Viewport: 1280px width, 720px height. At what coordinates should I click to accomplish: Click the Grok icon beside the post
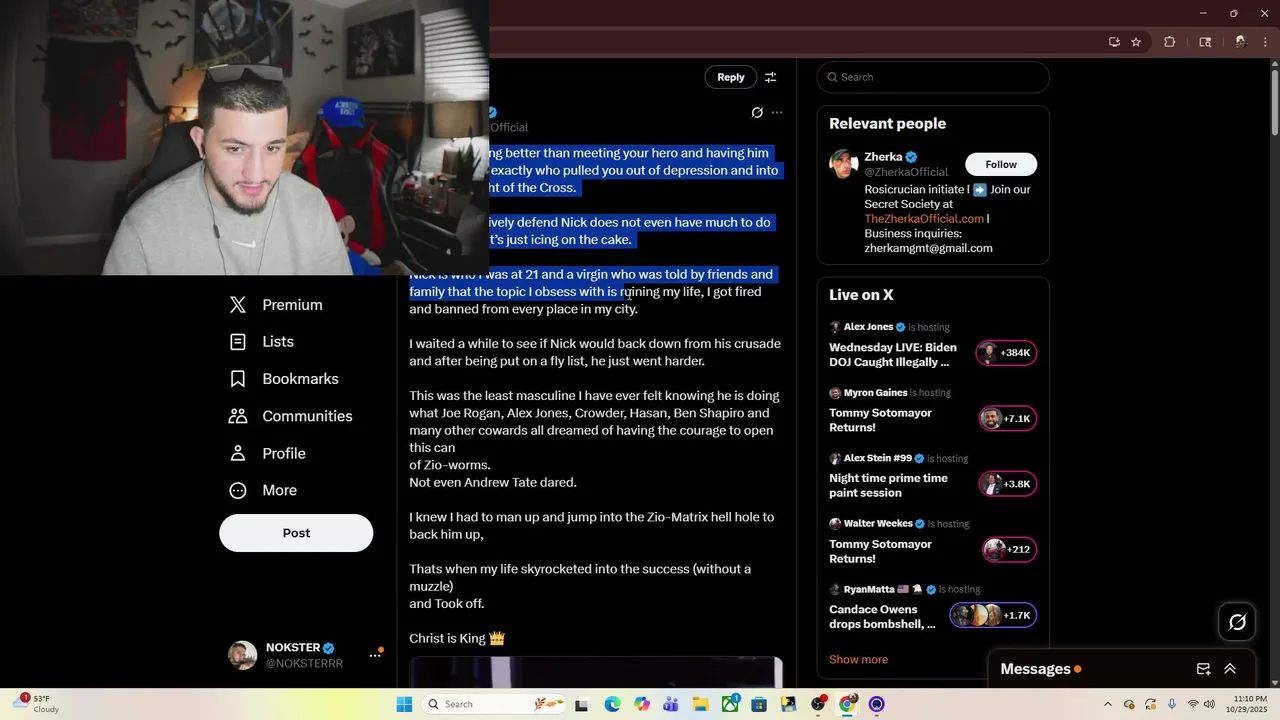pyautogui.click(x=757, y=113)
